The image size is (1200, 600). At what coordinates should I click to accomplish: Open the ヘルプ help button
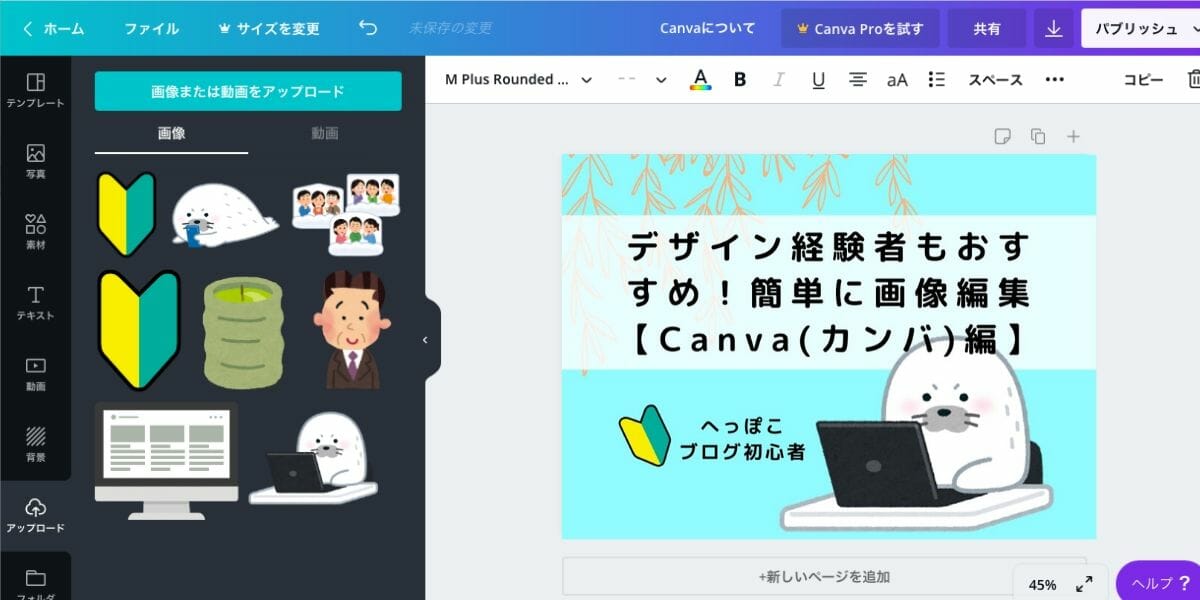click(1158, 582)
